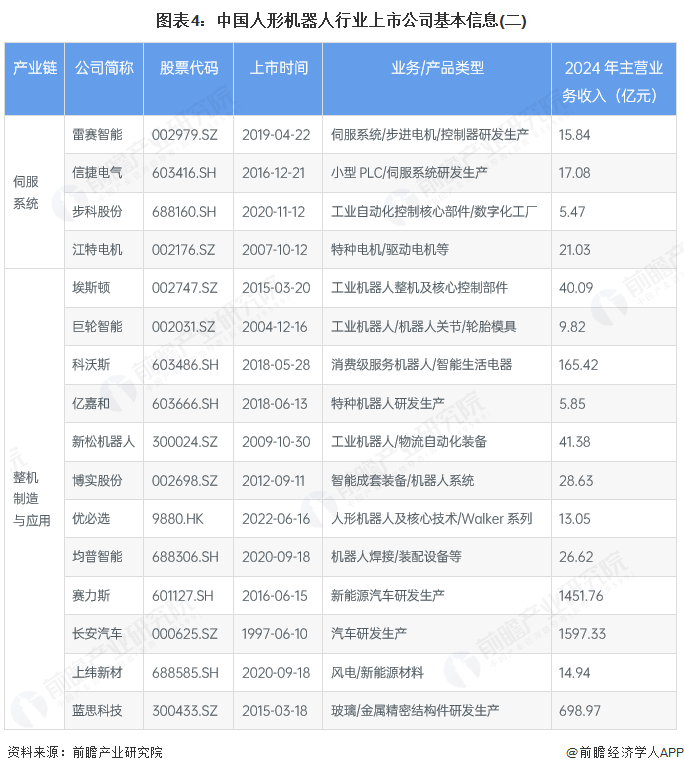Click the source note 资料来源：前瞻产业研究院
Image resolution: width=684 pixels, height=773 pixels.
(85, 753)
